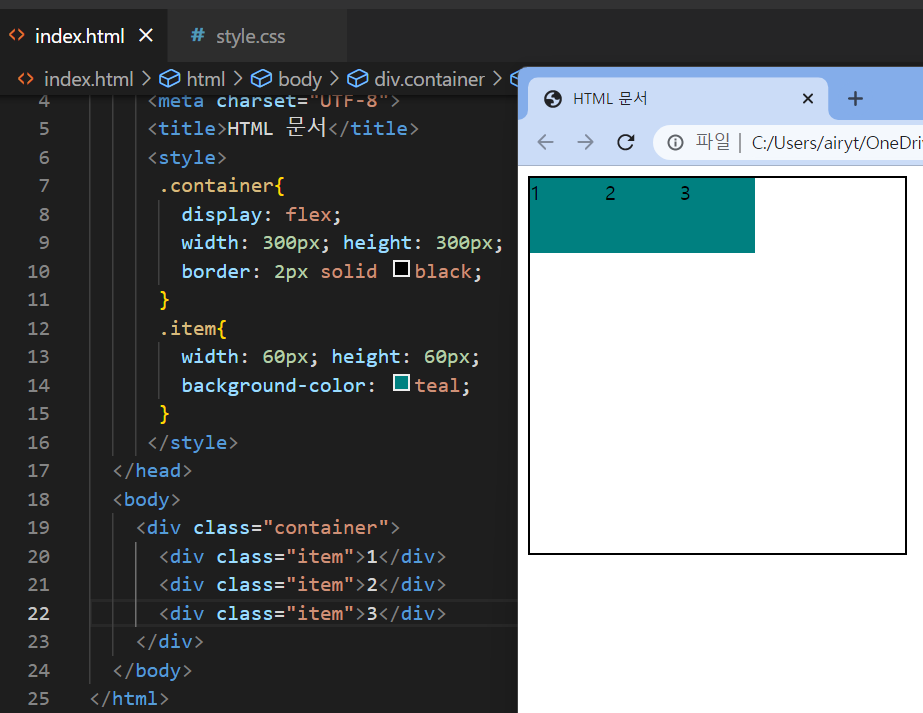Click teal item 1 in the browser page
Viewport: 923px width, 713px height.
(567, 215)
